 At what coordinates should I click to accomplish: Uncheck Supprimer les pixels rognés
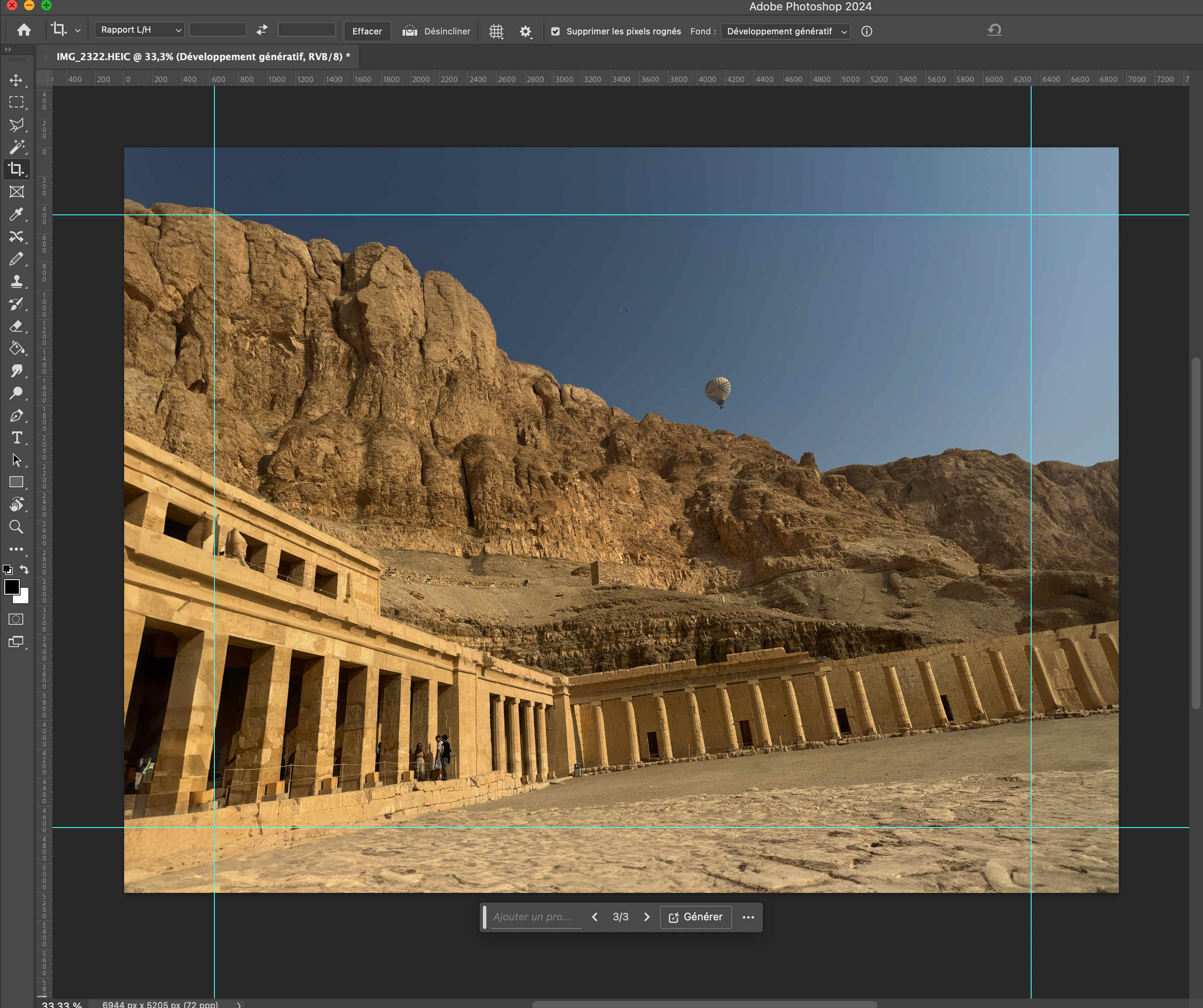pyautogui.click(x=555, y=31)
